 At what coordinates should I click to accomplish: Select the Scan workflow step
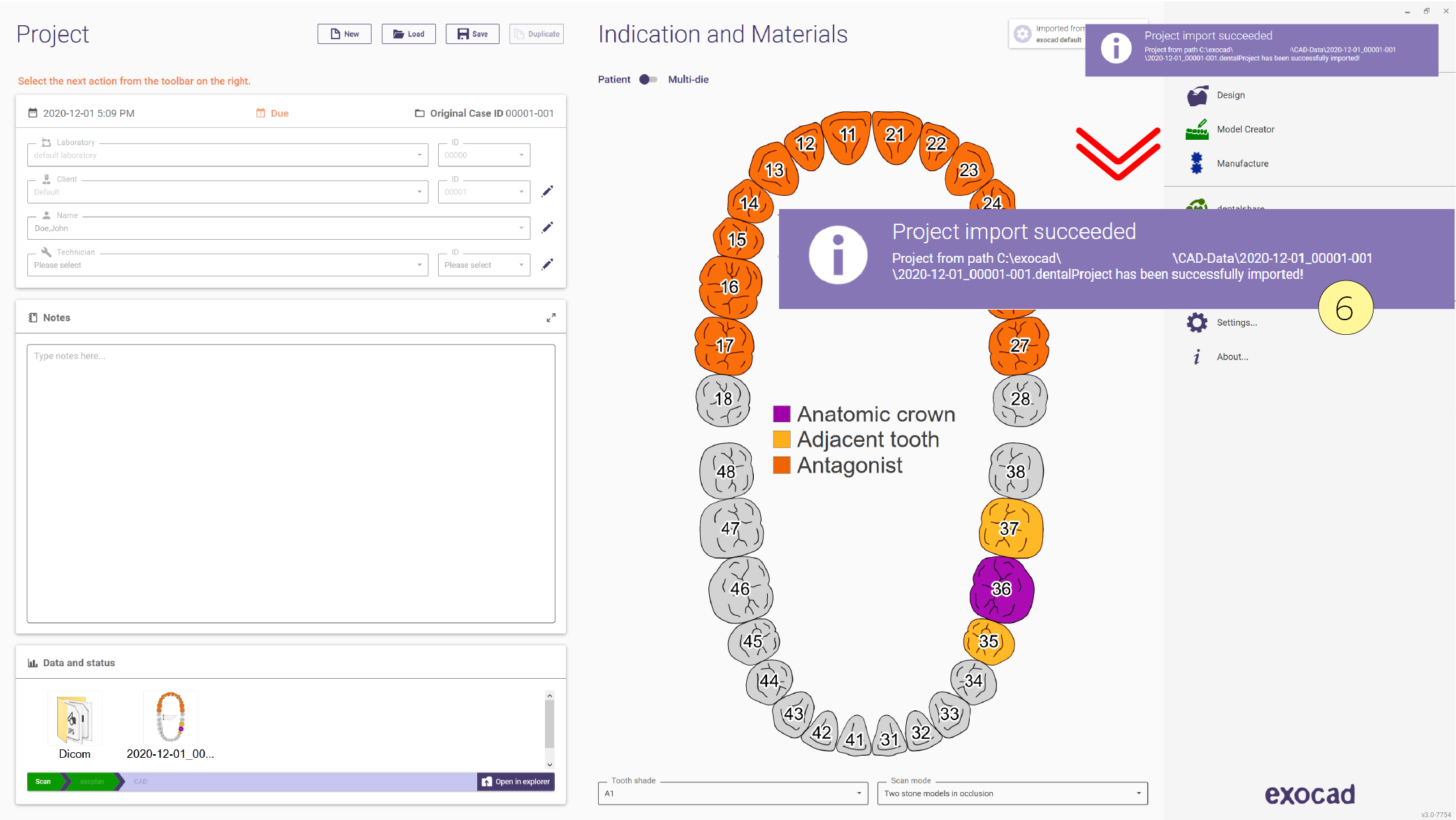point(44,782)
